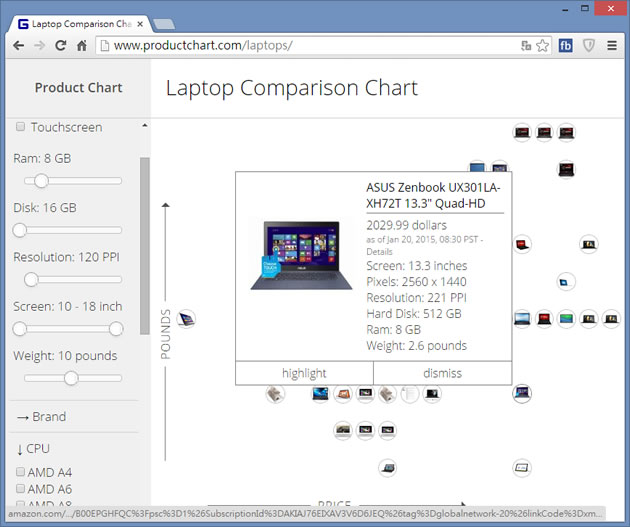The width and height of the screenshot is (630, 527).
Task: Click the translate icon in address bar
Action: [x=526, y=46]
